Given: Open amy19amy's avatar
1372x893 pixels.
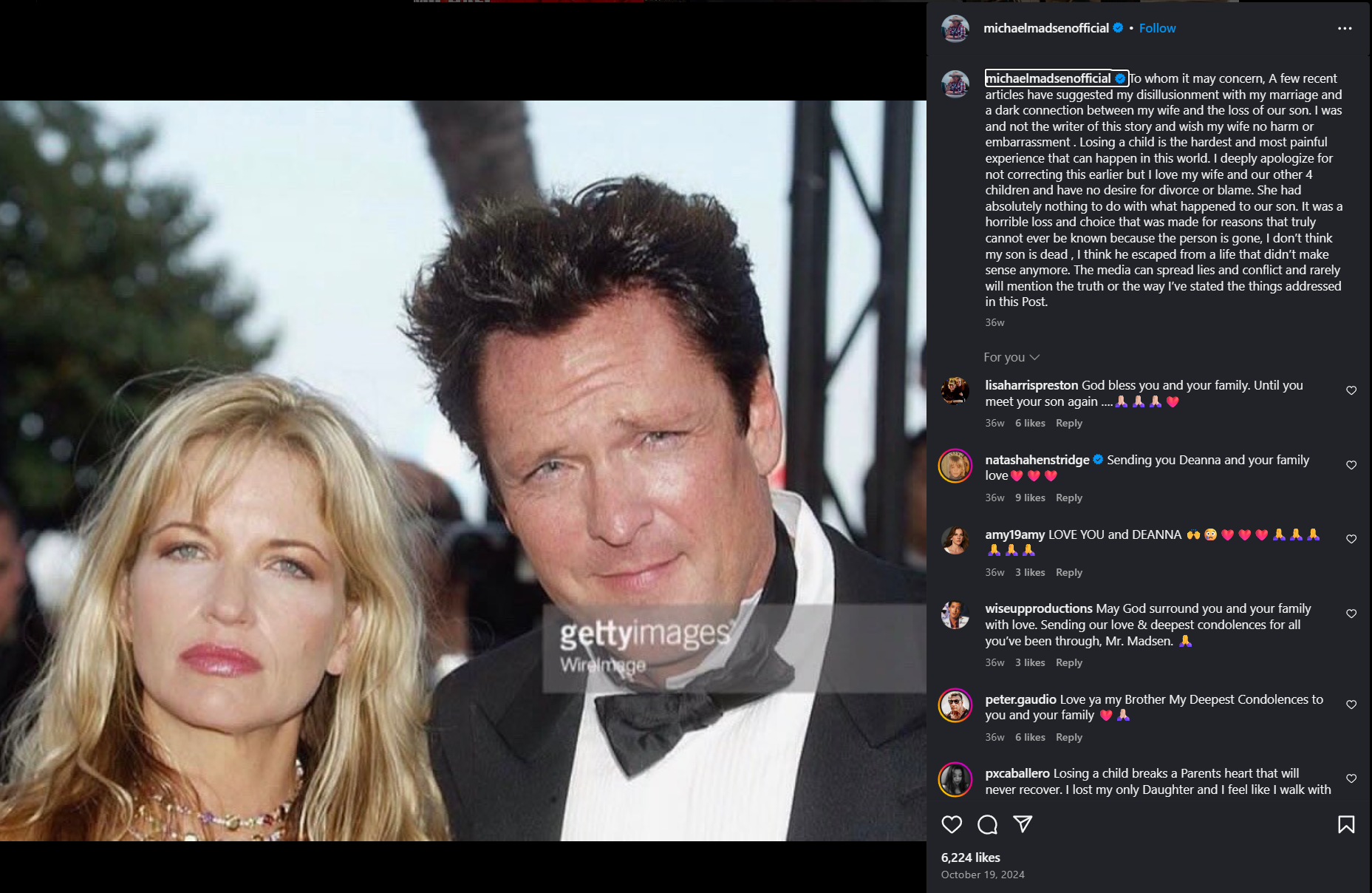Looking at the screenshot, I should click(x=955, y=540).
